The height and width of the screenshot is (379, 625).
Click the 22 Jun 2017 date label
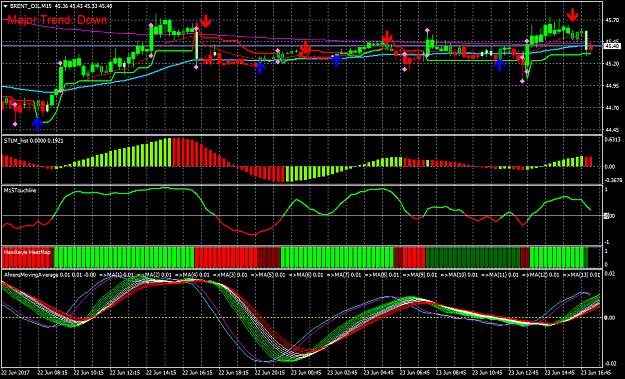click(x=15, y=373)
